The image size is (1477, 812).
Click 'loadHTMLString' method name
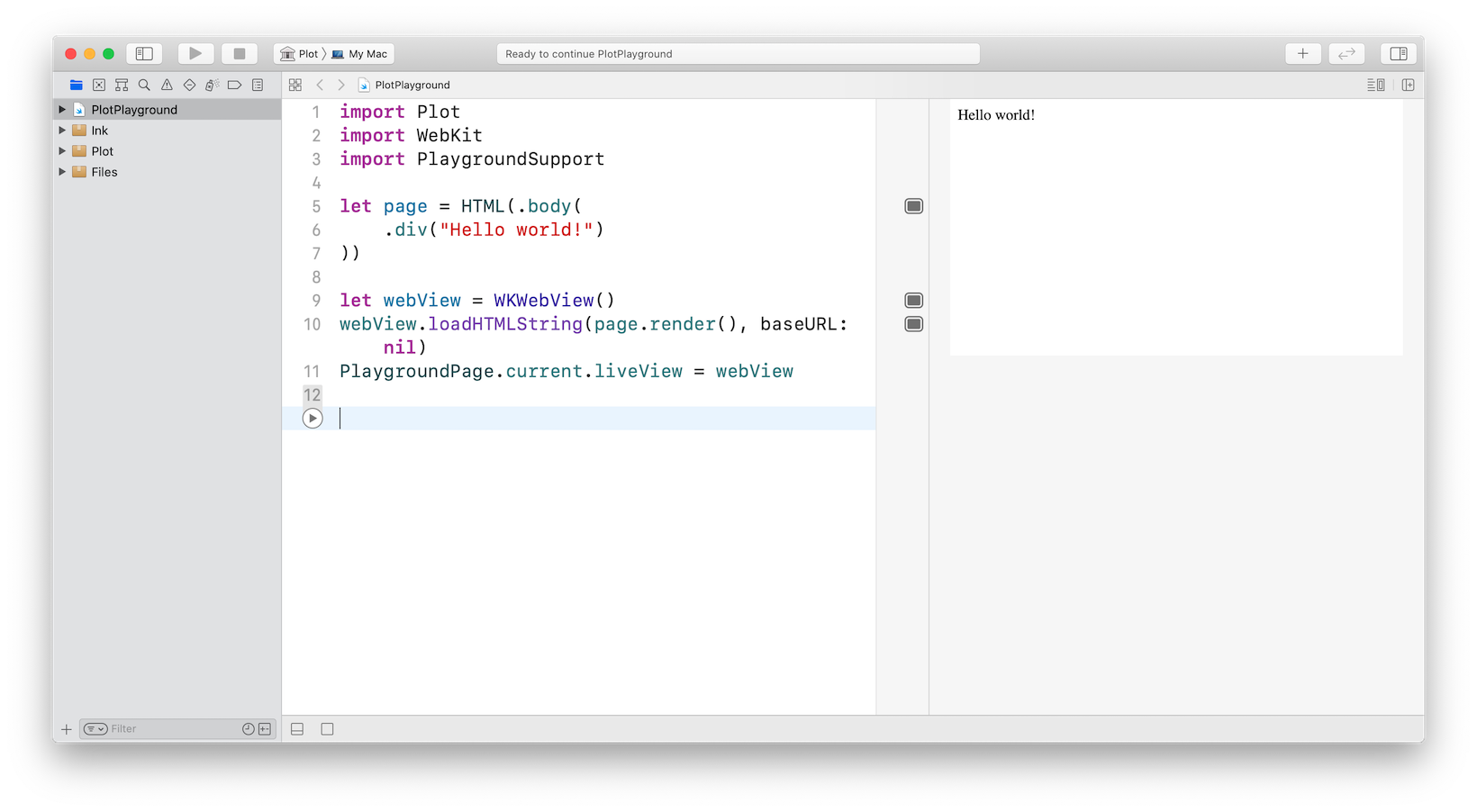[x=505, y=324]
